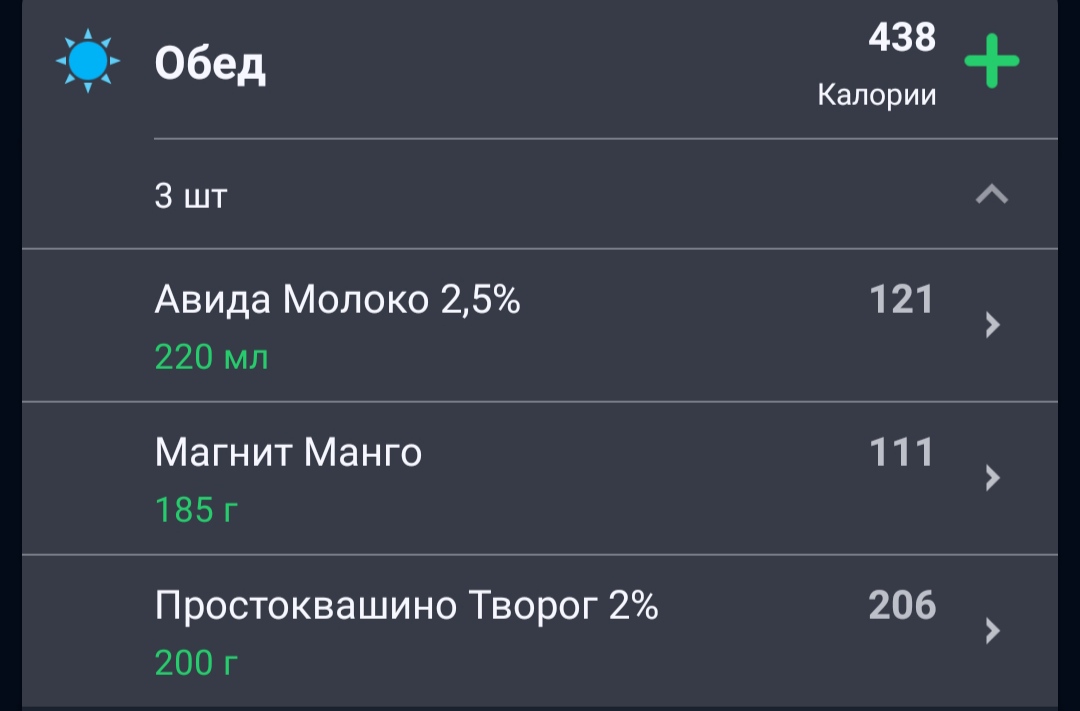
Task: Tap the 121 calorie value for milk
Action: click(x=902, y=300)
